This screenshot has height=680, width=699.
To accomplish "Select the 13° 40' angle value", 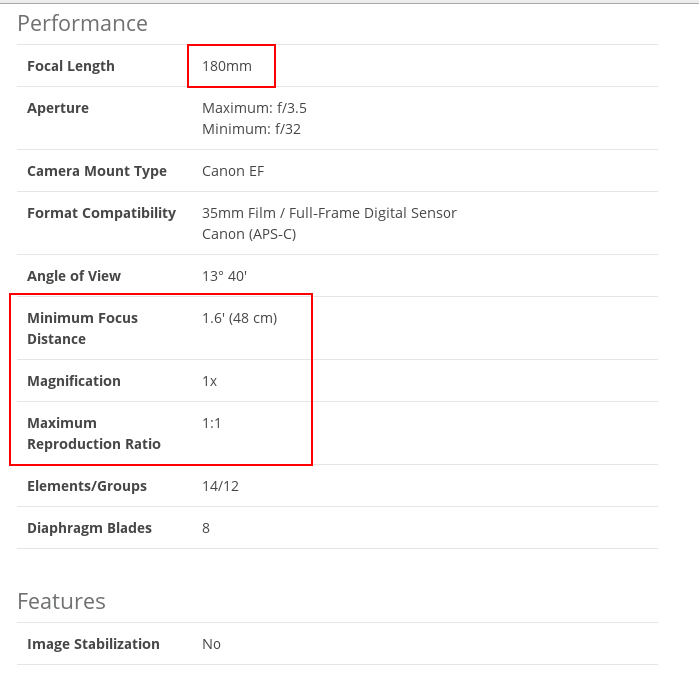I will click(x=224, y=276).
